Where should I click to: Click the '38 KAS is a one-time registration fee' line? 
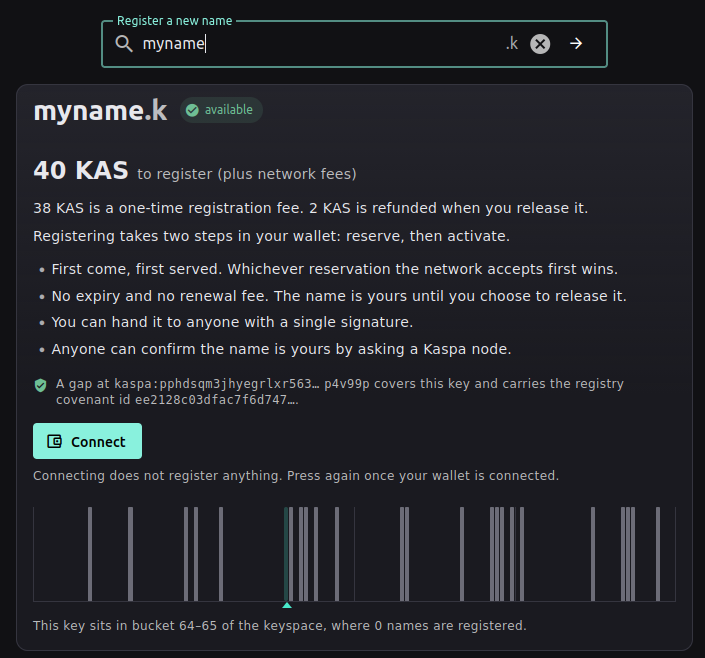[311, 208]
